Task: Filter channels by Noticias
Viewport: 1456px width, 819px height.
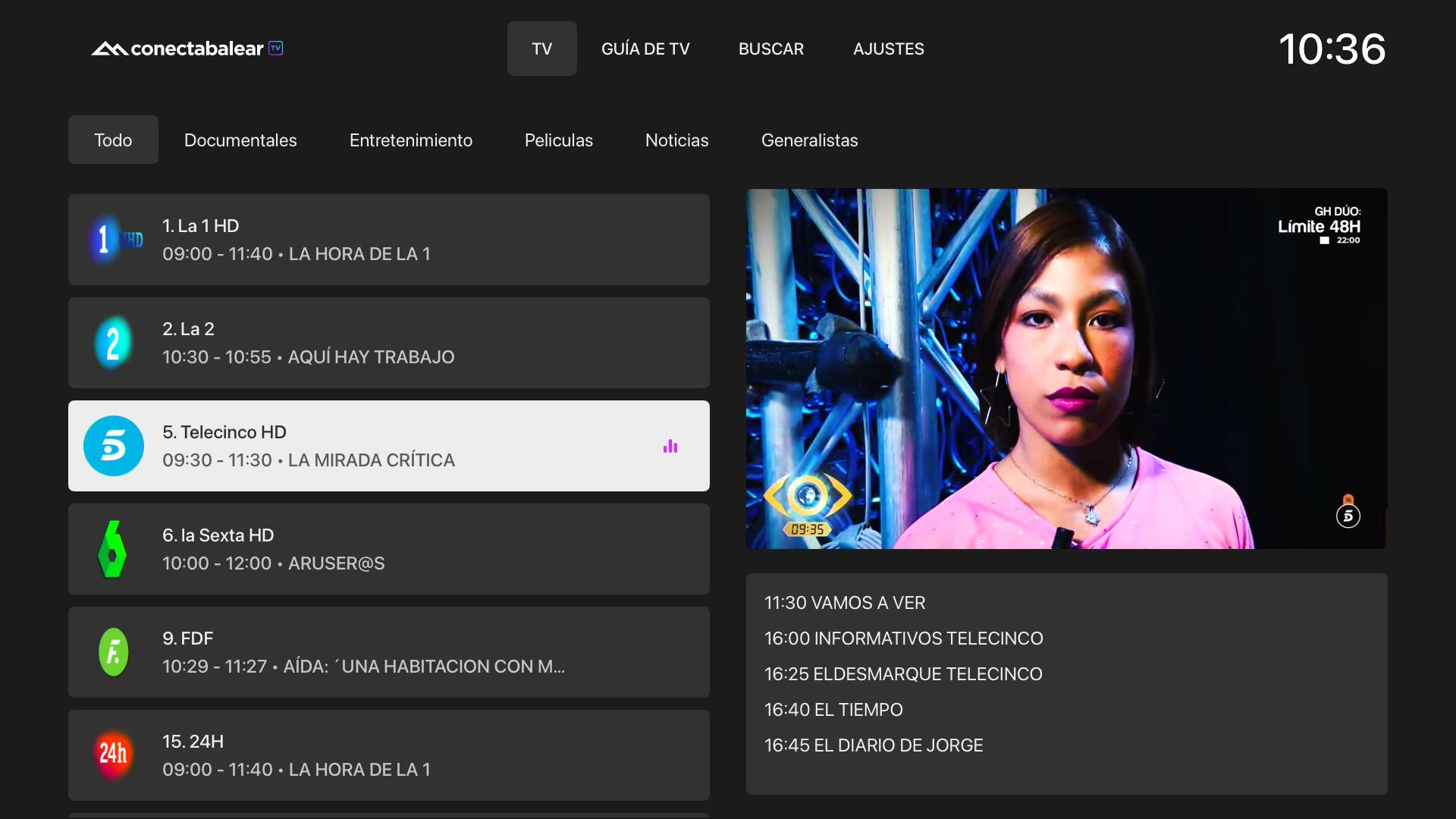Action: pyautogui.click(x=677, y=140)
